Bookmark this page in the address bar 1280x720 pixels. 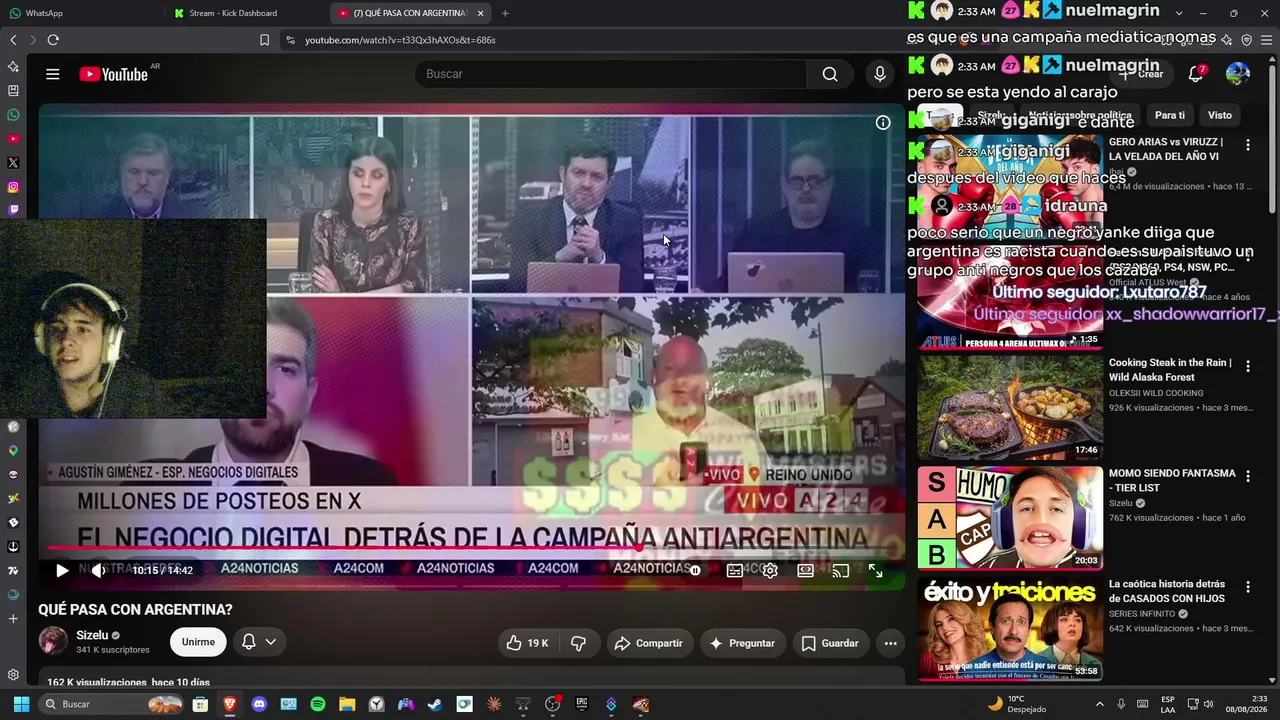(264, 40)
